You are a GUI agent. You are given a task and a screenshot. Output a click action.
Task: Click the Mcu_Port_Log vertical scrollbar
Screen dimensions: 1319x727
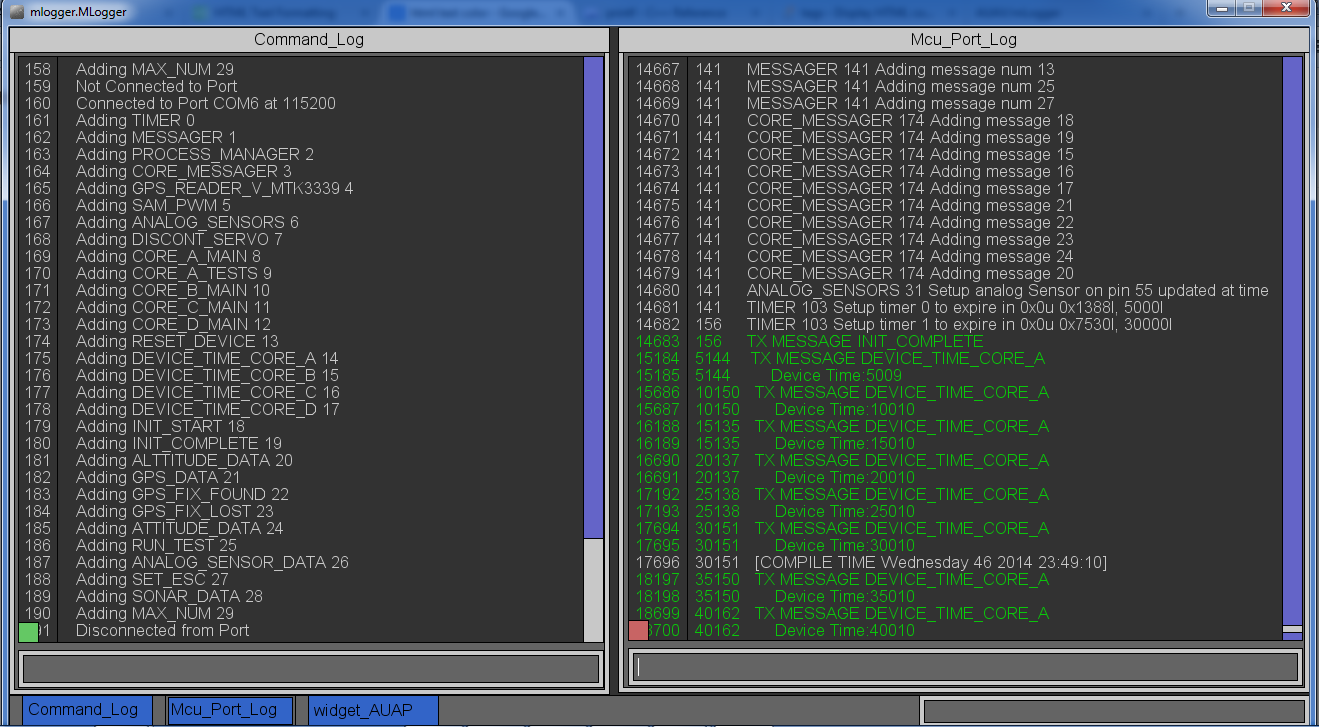(1292, 340)
